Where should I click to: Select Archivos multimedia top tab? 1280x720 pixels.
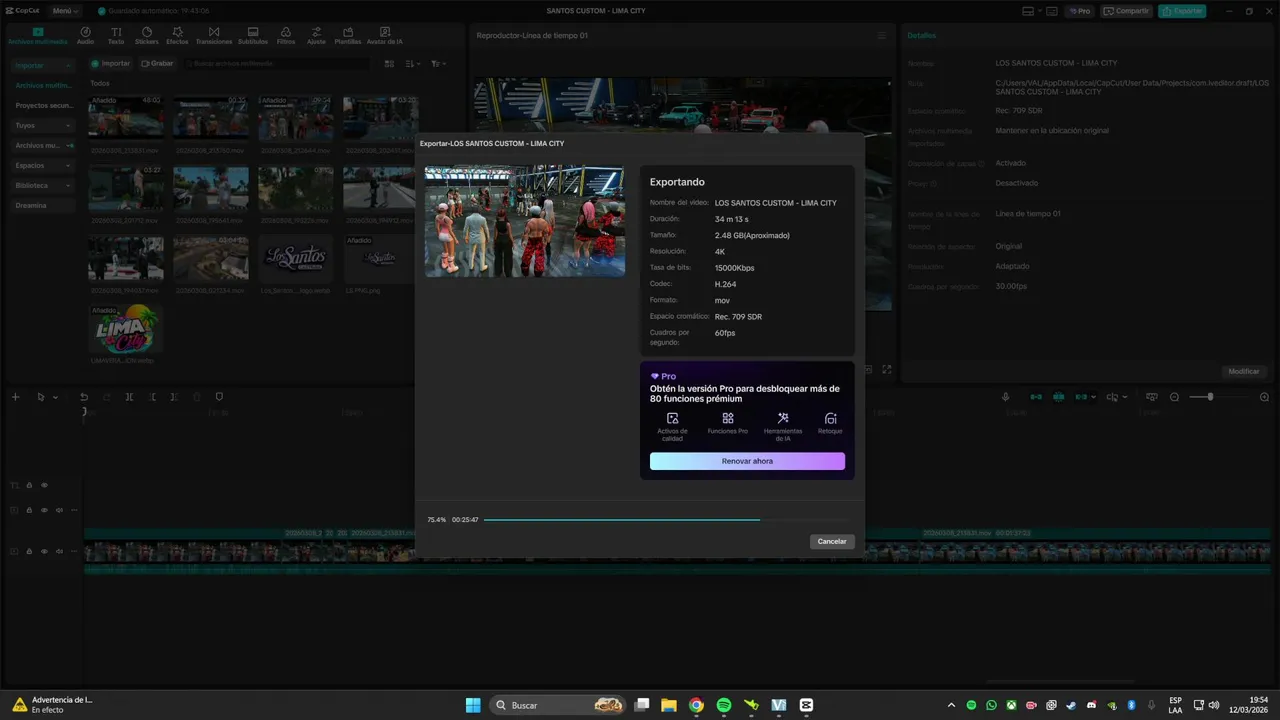coord(38,36)
